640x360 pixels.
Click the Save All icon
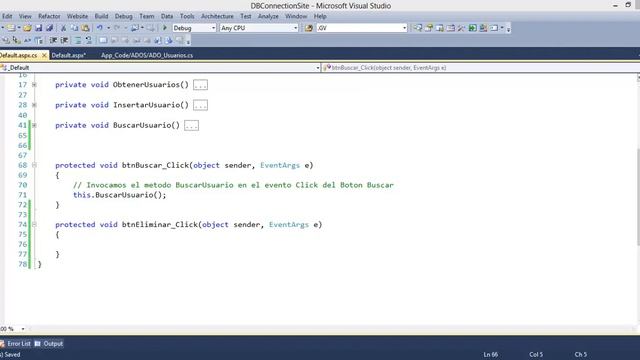point(49,28)
